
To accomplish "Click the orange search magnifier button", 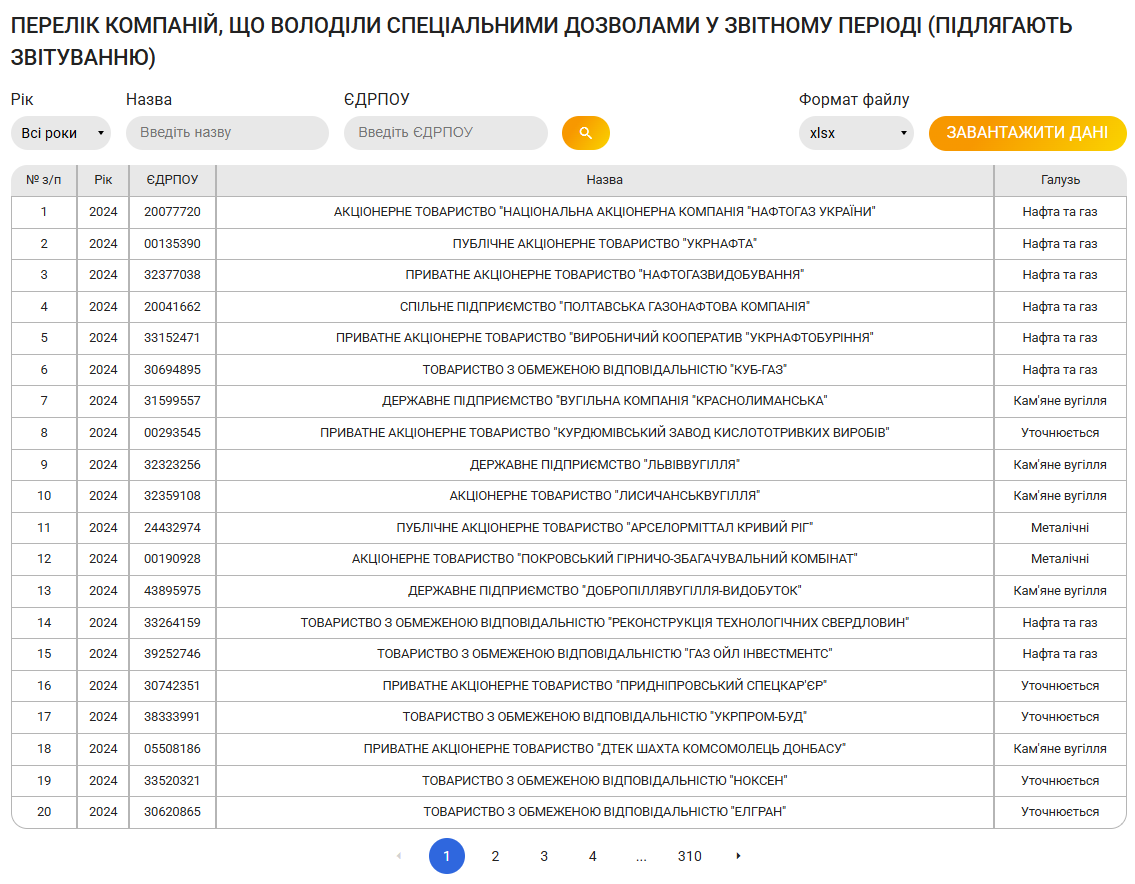I will pos(586,133).
